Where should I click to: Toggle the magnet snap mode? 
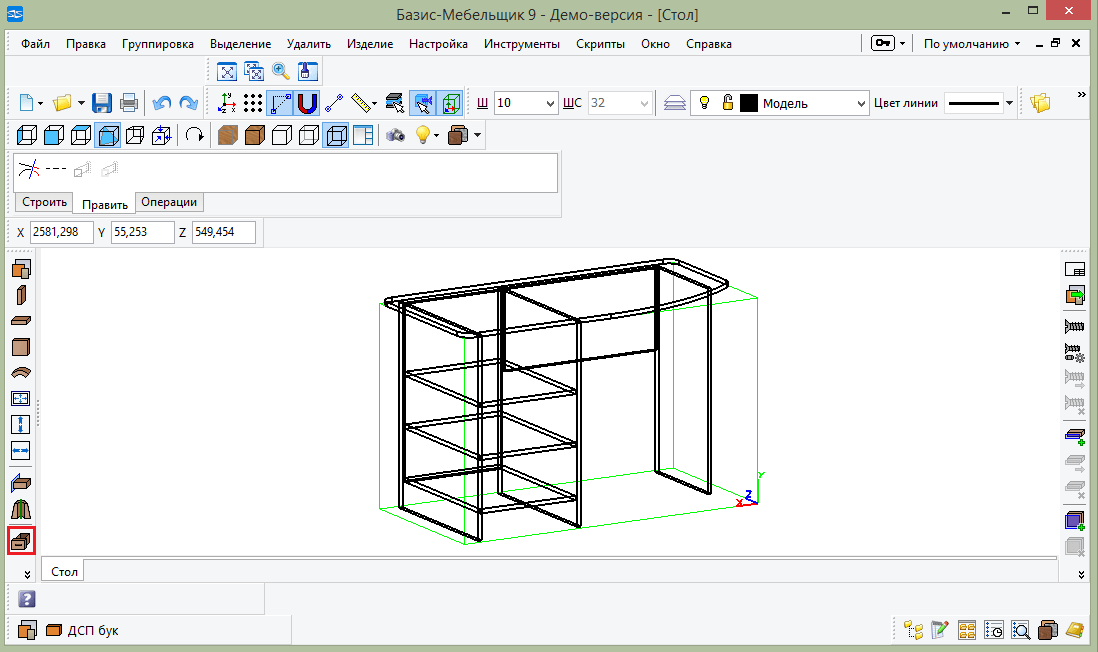[x=307, y=103]
